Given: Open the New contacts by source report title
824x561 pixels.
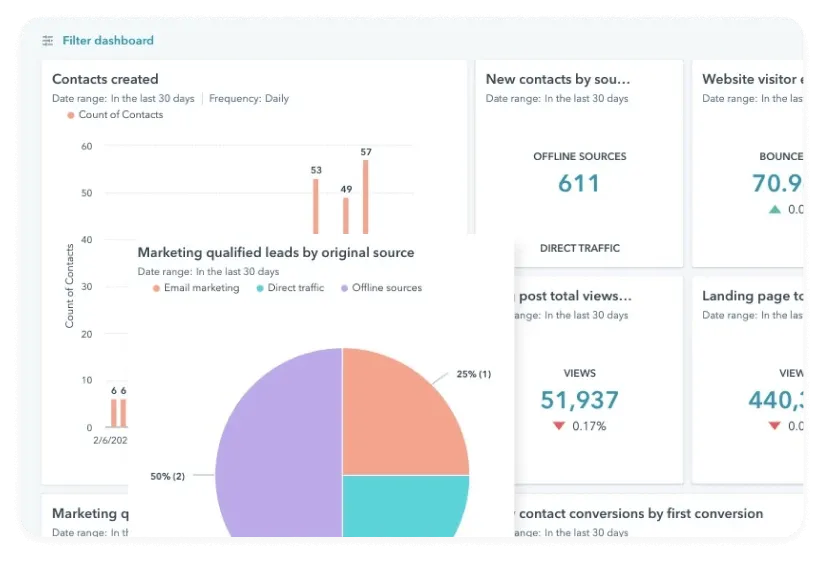Looking at the screenshot, I should [558, 79].
